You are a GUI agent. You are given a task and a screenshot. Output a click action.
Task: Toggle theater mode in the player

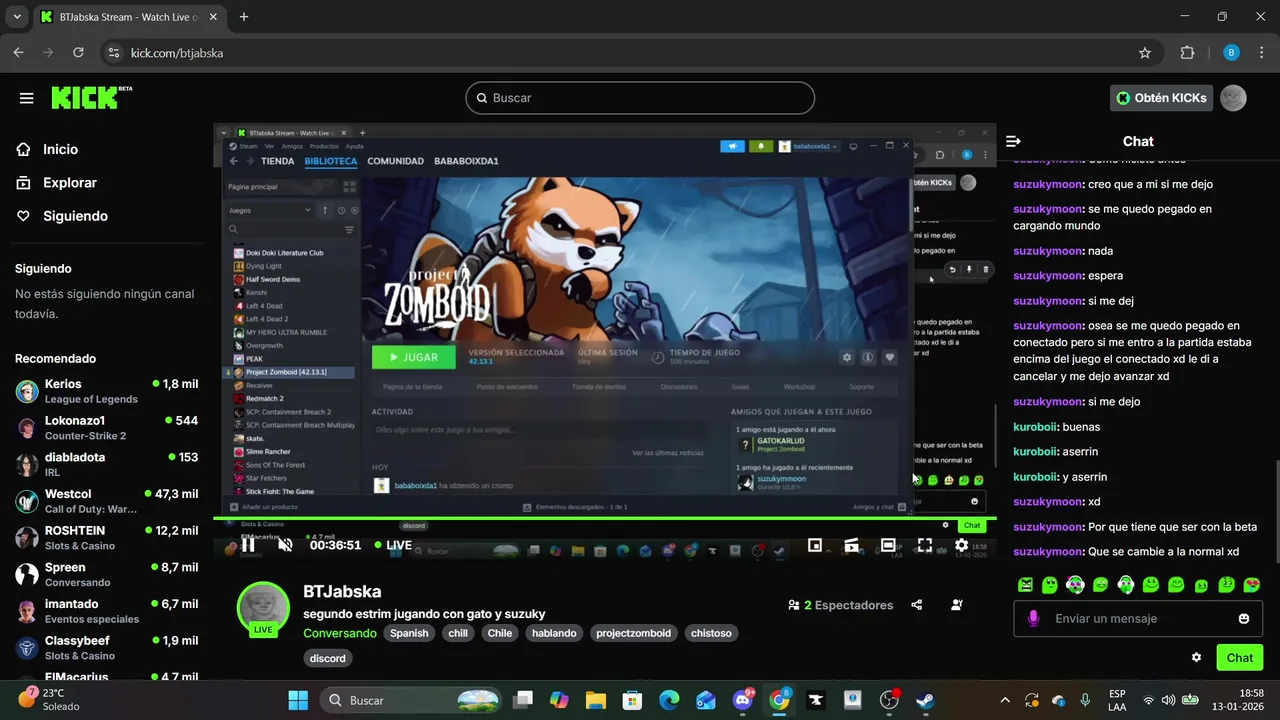click(888, 545)
